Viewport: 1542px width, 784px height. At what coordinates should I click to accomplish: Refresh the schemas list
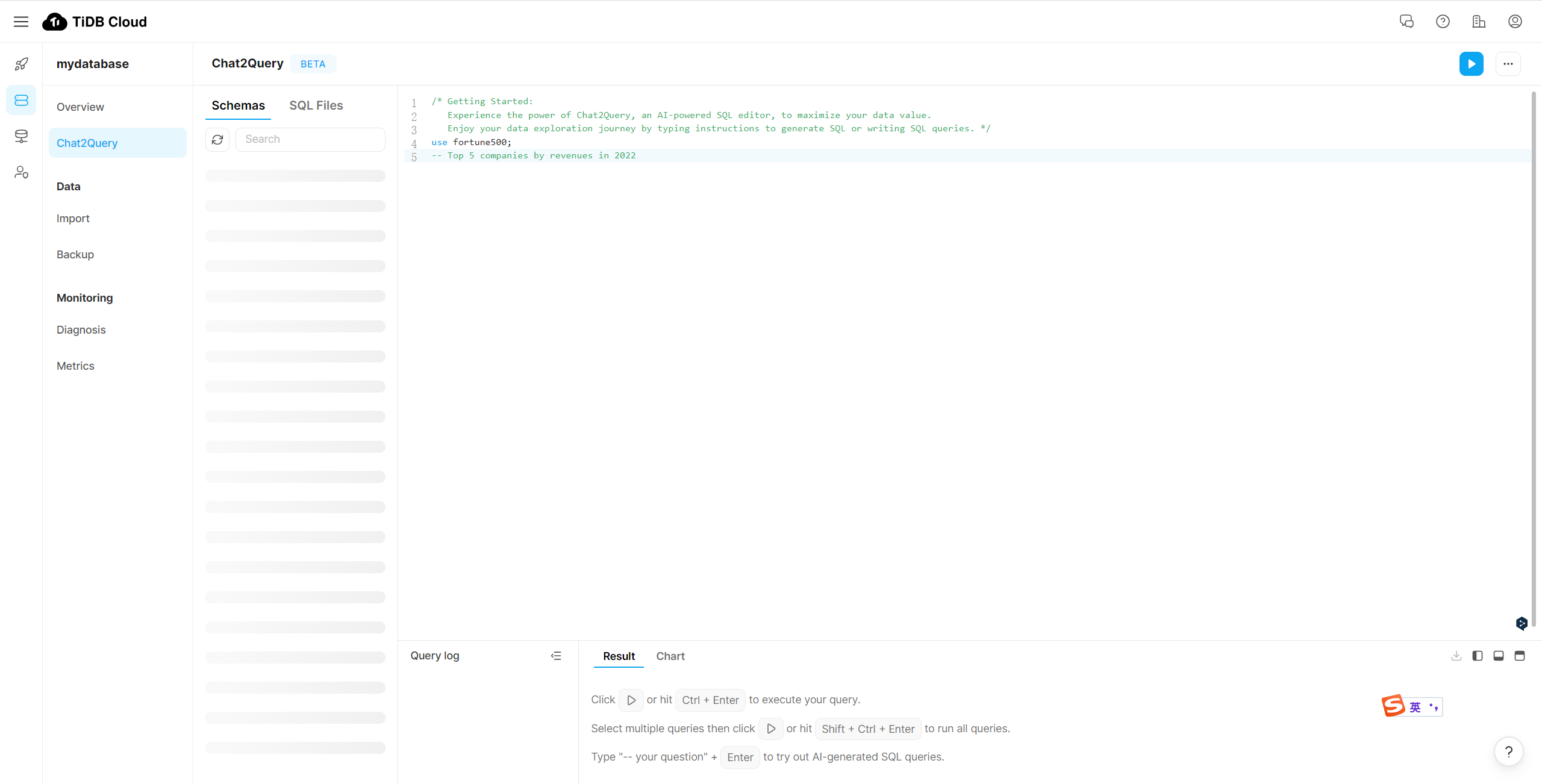click(217, 140)
